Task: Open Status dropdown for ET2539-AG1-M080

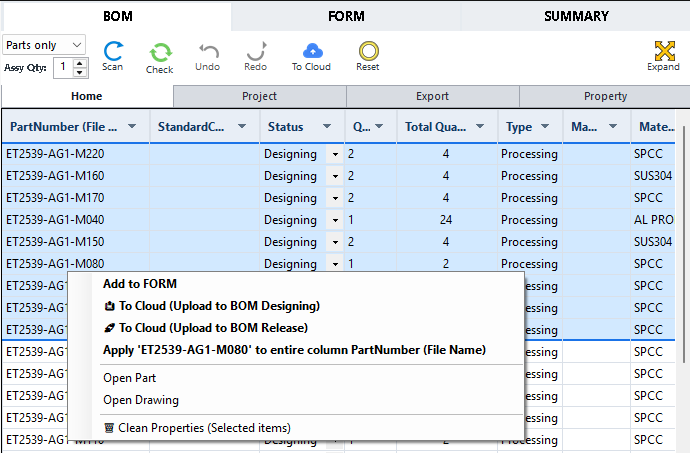Action: pyautogui.click(x=335, y=264)
